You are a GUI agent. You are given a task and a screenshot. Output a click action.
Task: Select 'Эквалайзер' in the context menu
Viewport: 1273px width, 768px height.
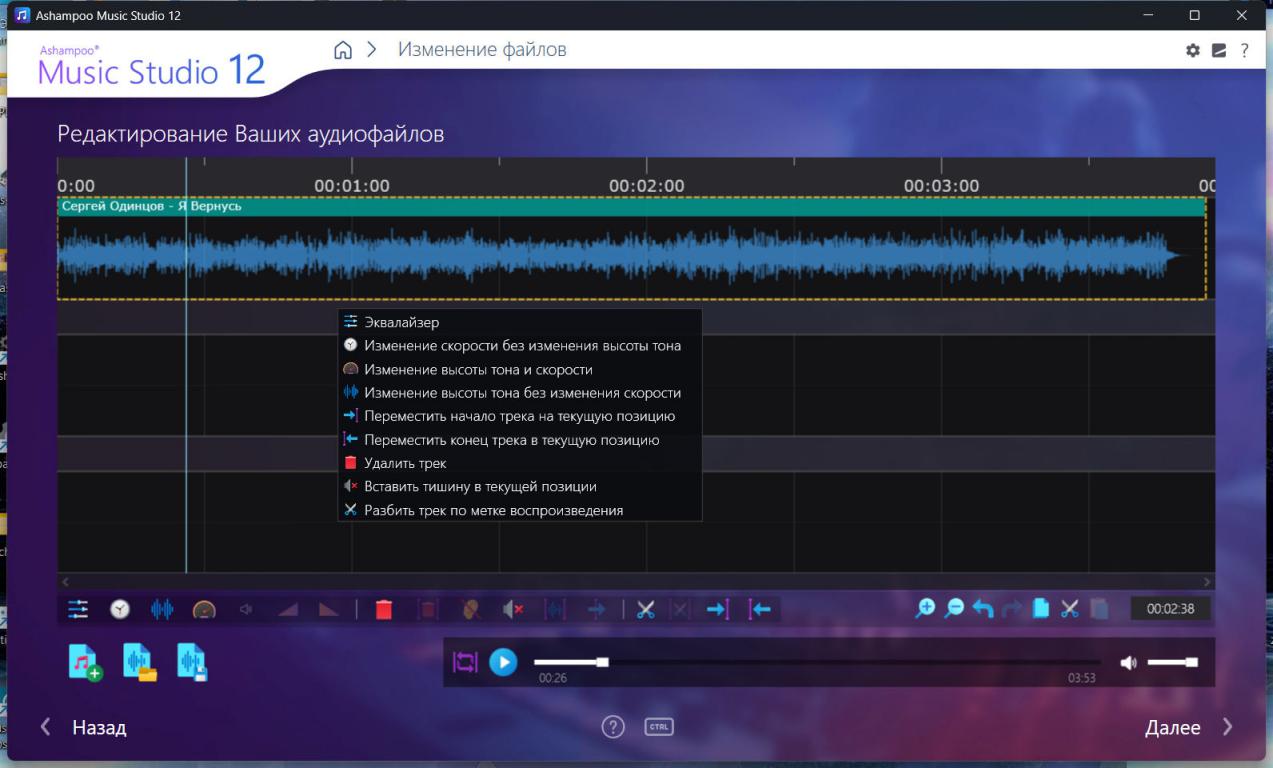pyautogui.click(x=401, y=322)
